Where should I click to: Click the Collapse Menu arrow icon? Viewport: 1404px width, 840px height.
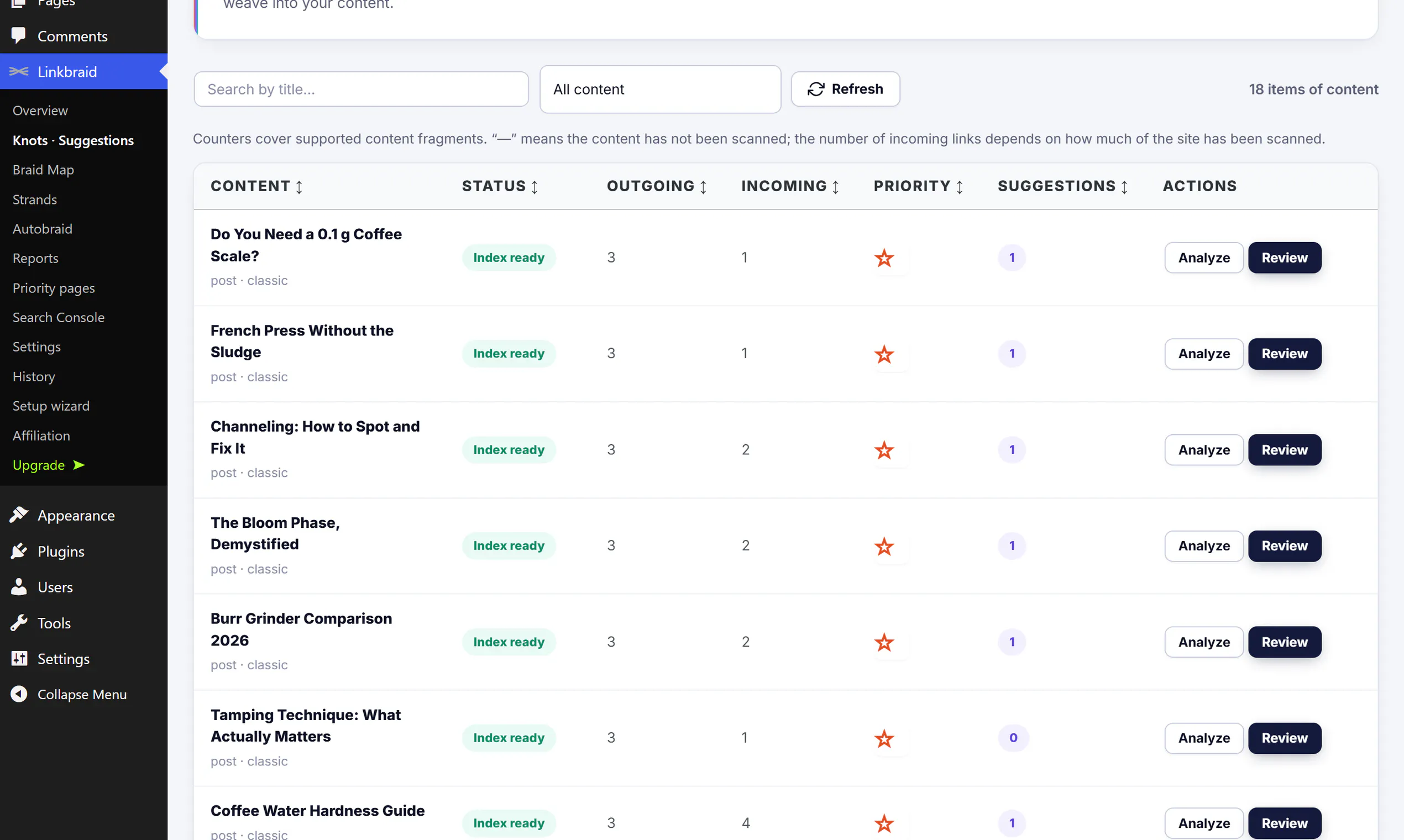point(19,695)
